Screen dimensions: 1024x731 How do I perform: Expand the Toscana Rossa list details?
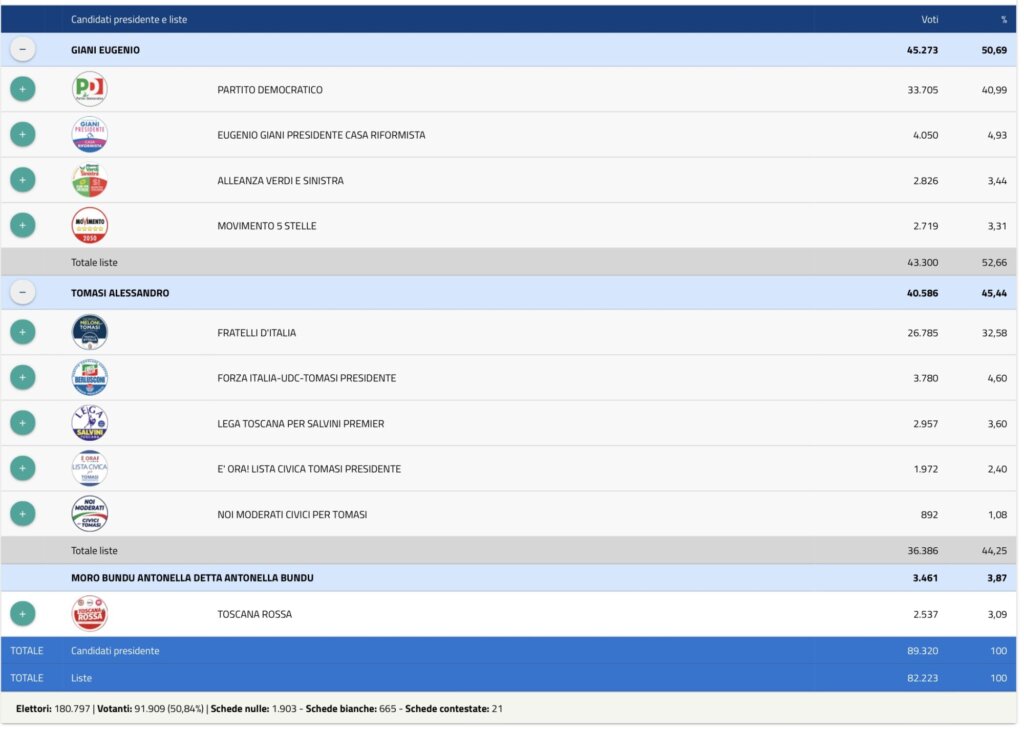23,614
